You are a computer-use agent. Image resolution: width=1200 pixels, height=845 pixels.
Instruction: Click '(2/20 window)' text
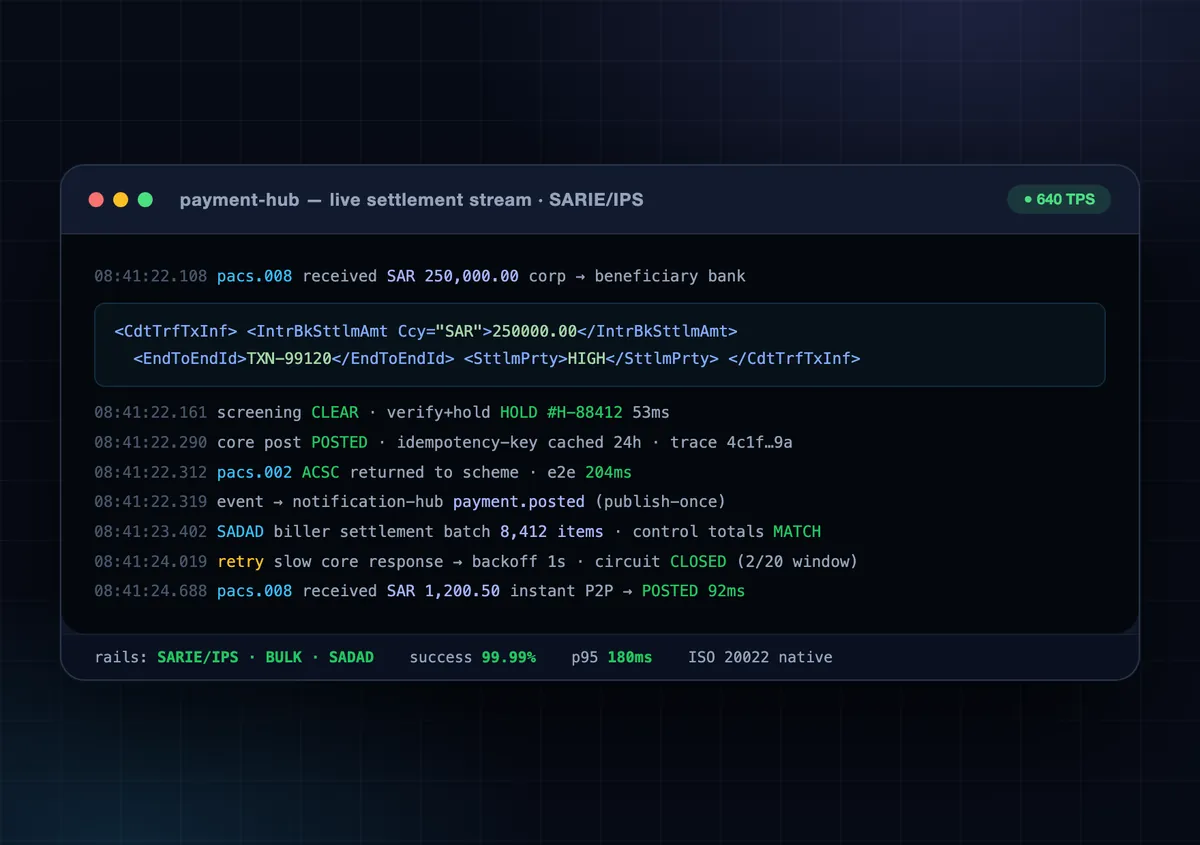click(x=797, y=562)
